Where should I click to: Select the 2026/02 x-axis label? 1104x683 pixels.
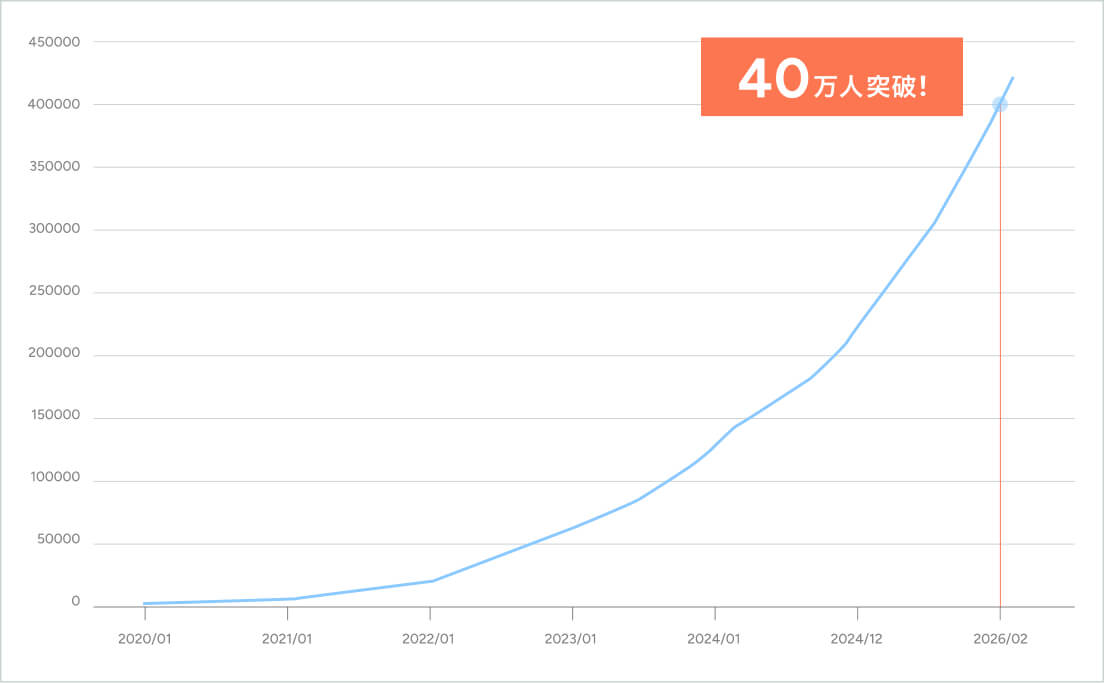(1000, 639)
